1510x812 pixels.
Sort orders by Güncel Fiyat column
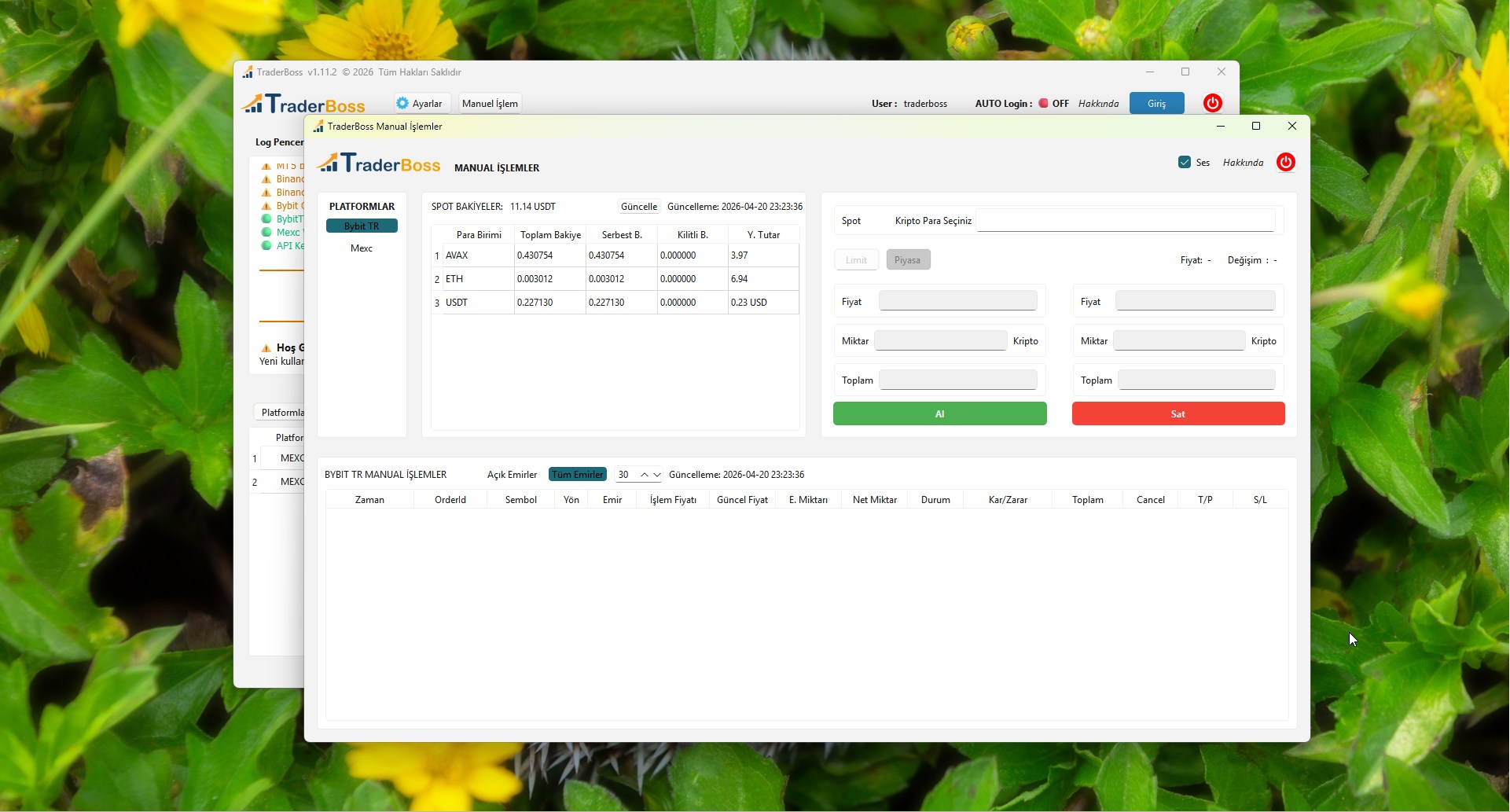point(742,500)
